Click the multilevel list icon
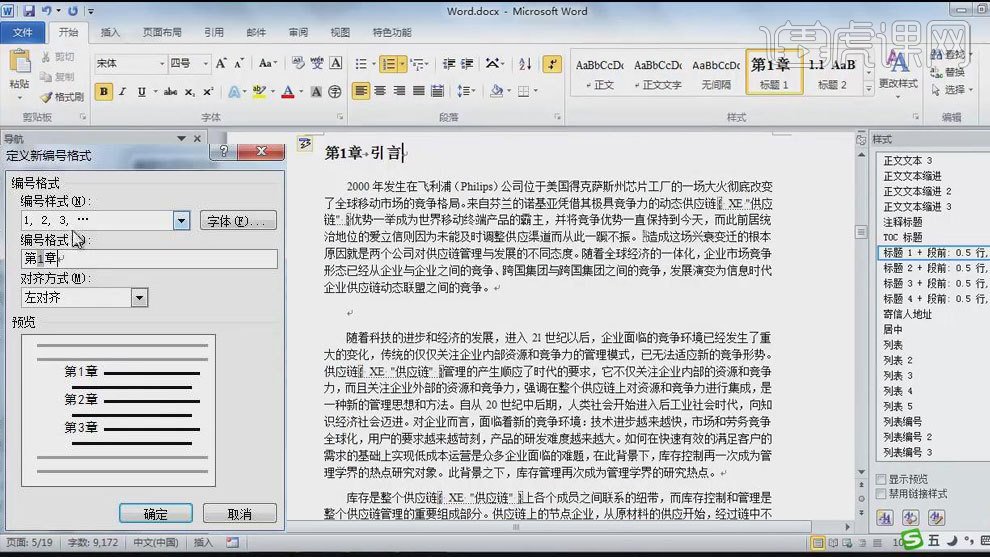 pos(417,64)
